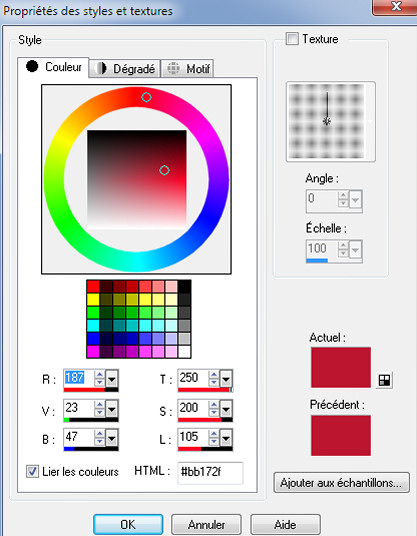Open the B value dropdown arrow
Viewport: 417px width, 536px height.
[x=112, y=438]
